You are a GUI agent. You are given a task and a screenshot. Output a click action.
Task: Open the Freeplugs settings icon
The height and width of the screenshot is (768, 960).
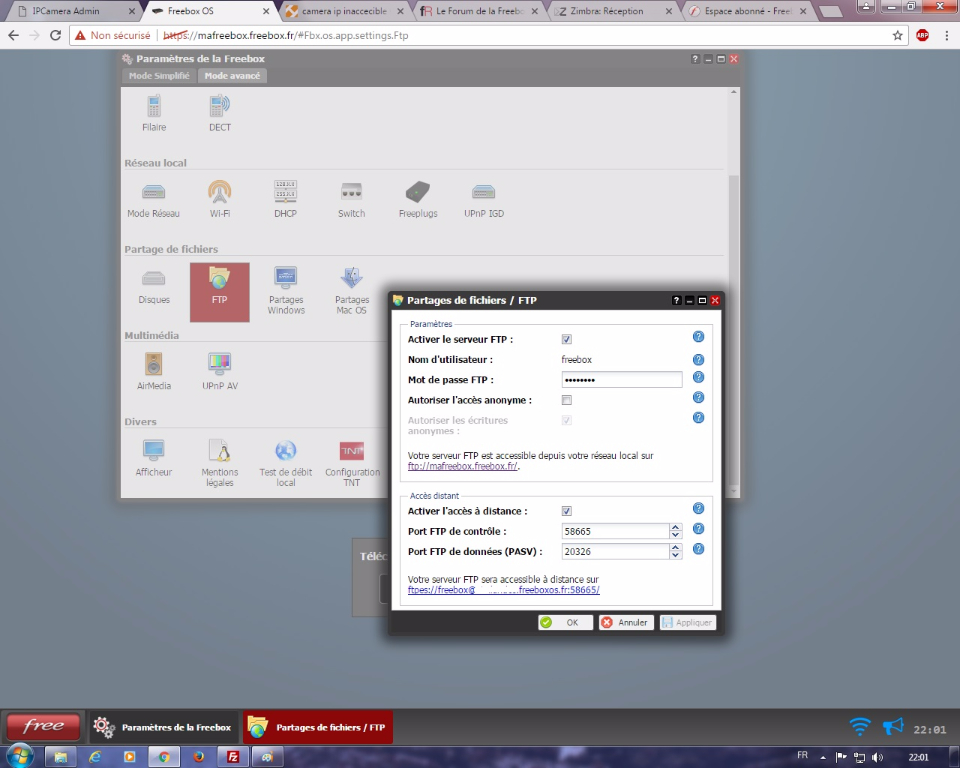418,200
